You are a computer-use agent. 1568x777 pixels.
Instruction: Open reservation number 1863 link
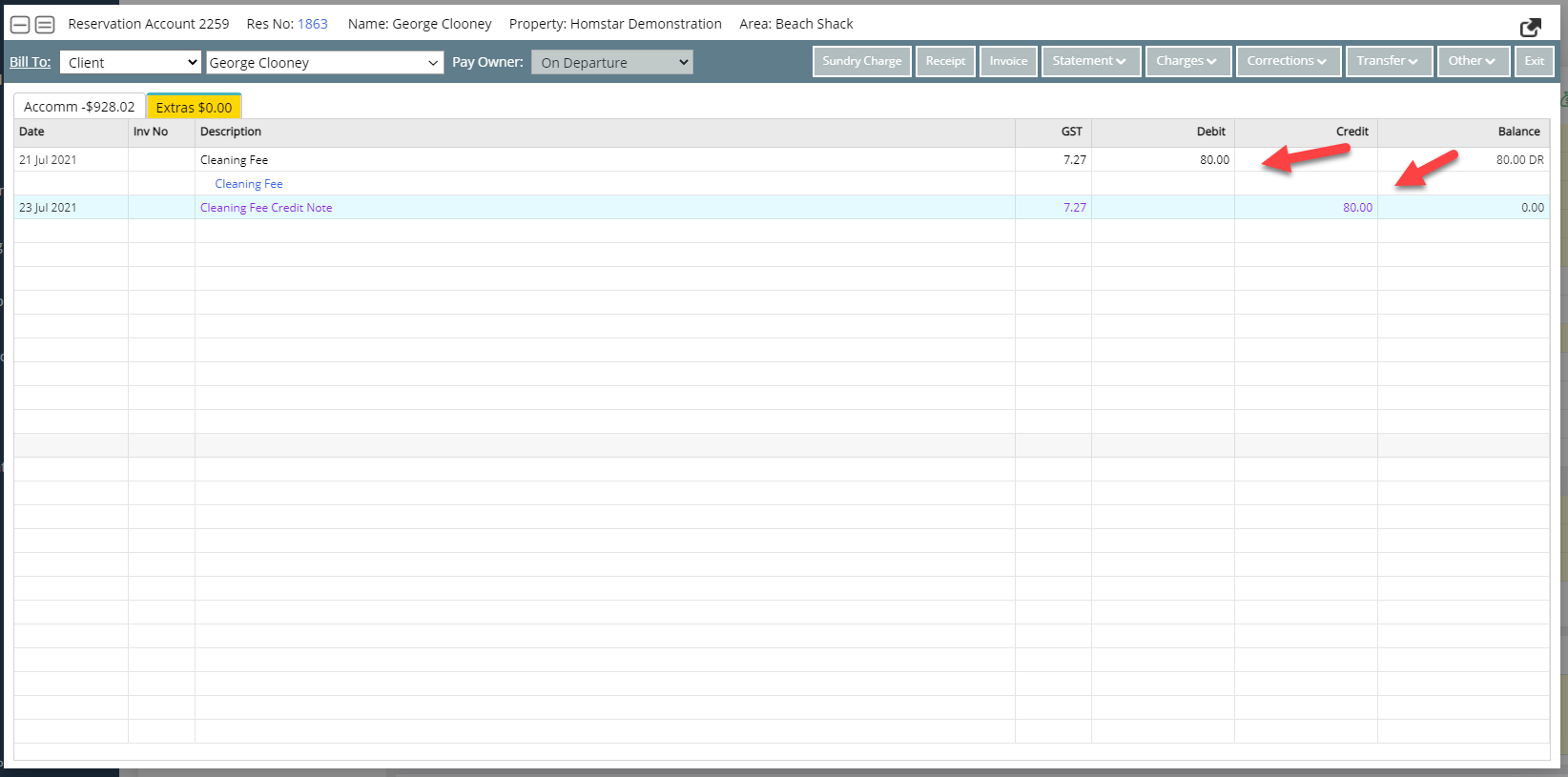(312, 24)
